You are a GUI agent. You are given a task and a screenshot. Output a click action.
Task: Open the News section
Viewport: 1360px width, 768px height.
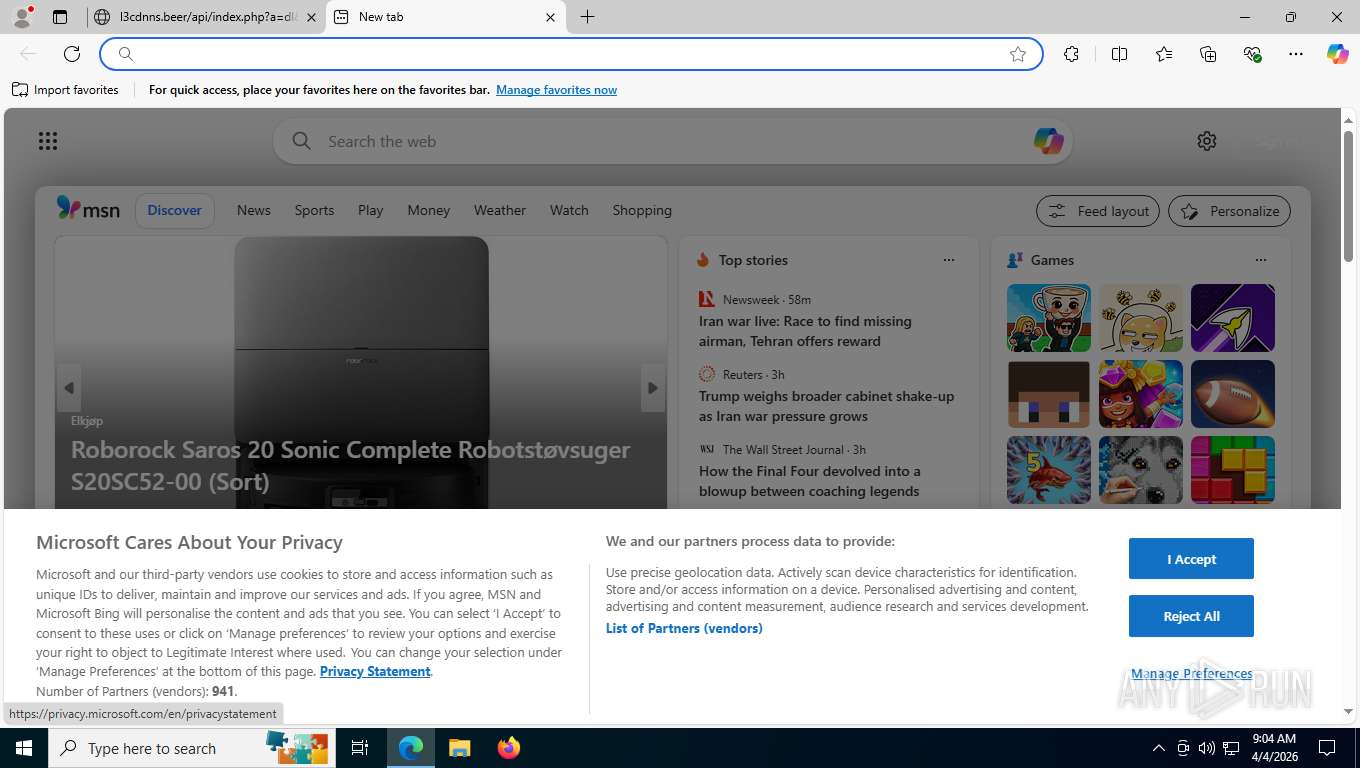(x=254, y=210)
